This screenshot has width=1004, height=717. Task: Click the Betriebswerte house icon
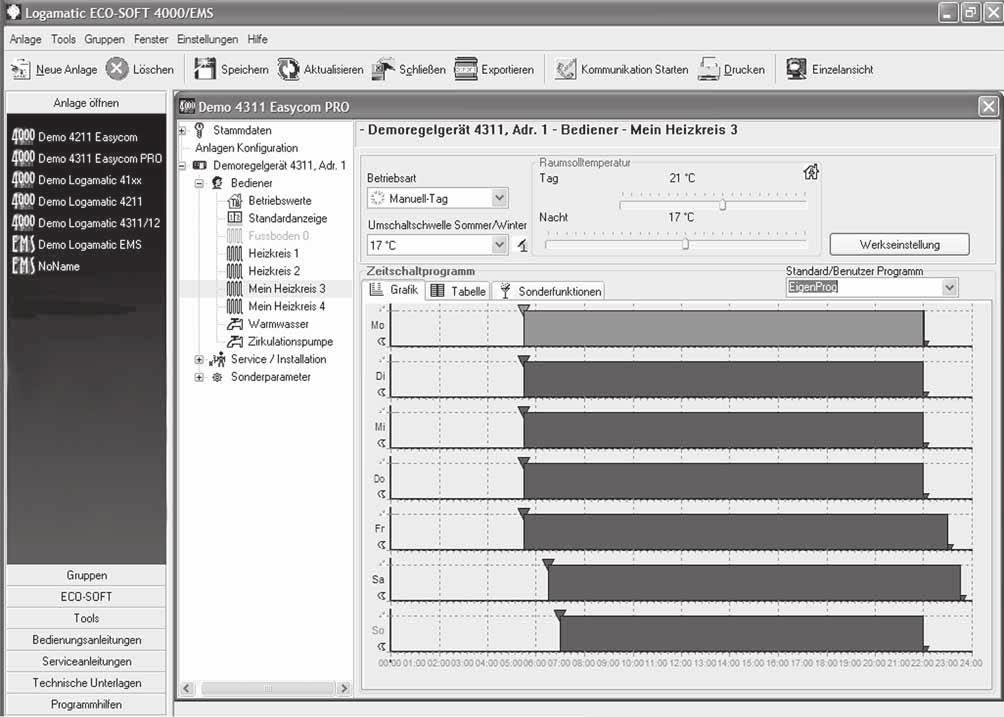[235, 201]
